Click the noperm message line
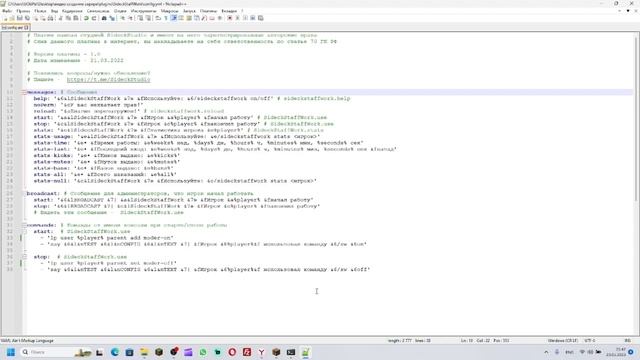Viewport: 640px width, 360px height. [89, 105]
